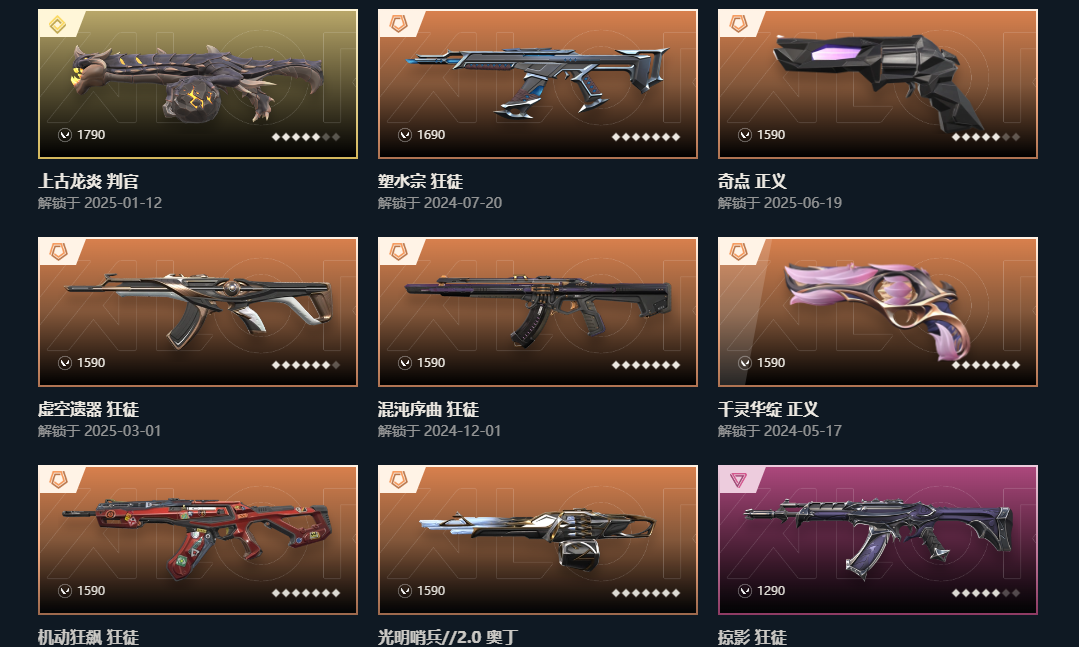Select the 混沌序曲 狂徒 weapon image
The image size is (1079, 647).
(x=537, y=310)
